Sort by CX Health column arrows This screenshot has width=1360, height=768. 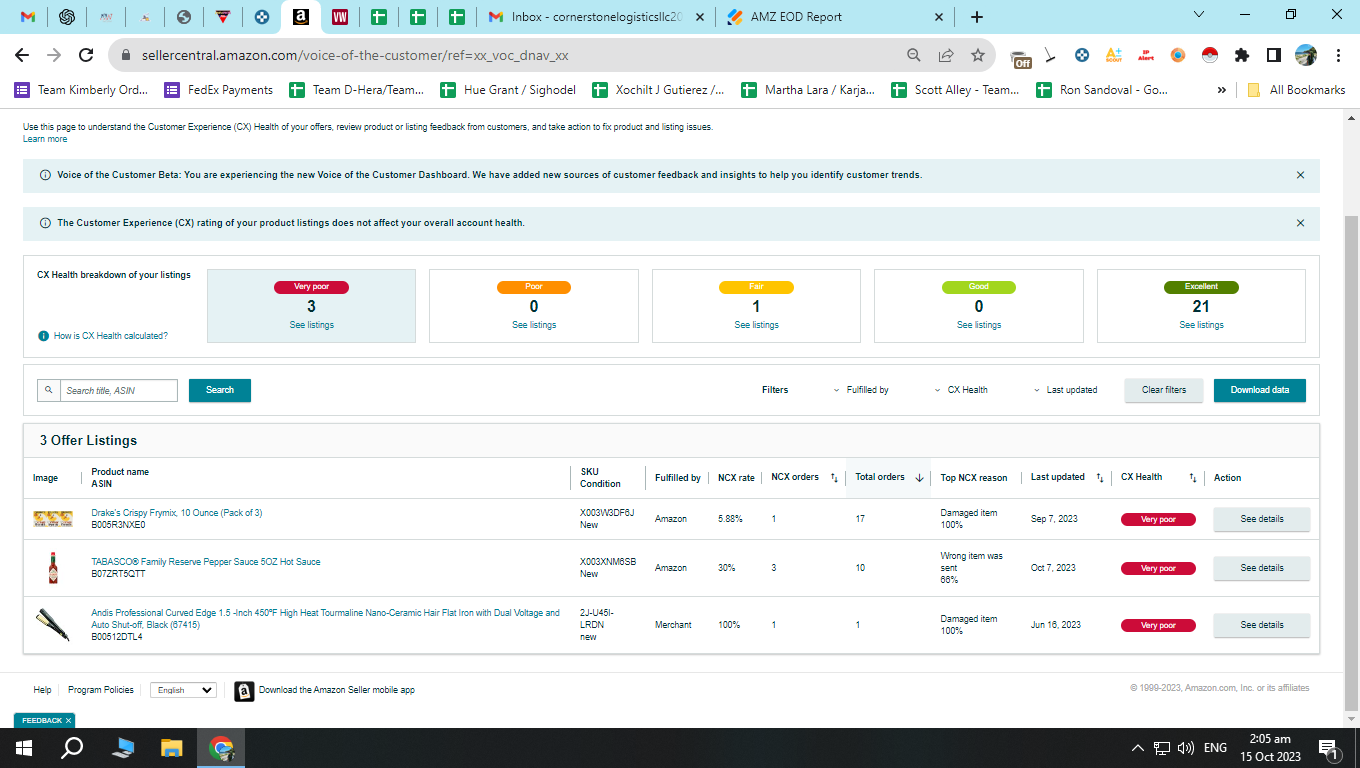(1192, 478)
